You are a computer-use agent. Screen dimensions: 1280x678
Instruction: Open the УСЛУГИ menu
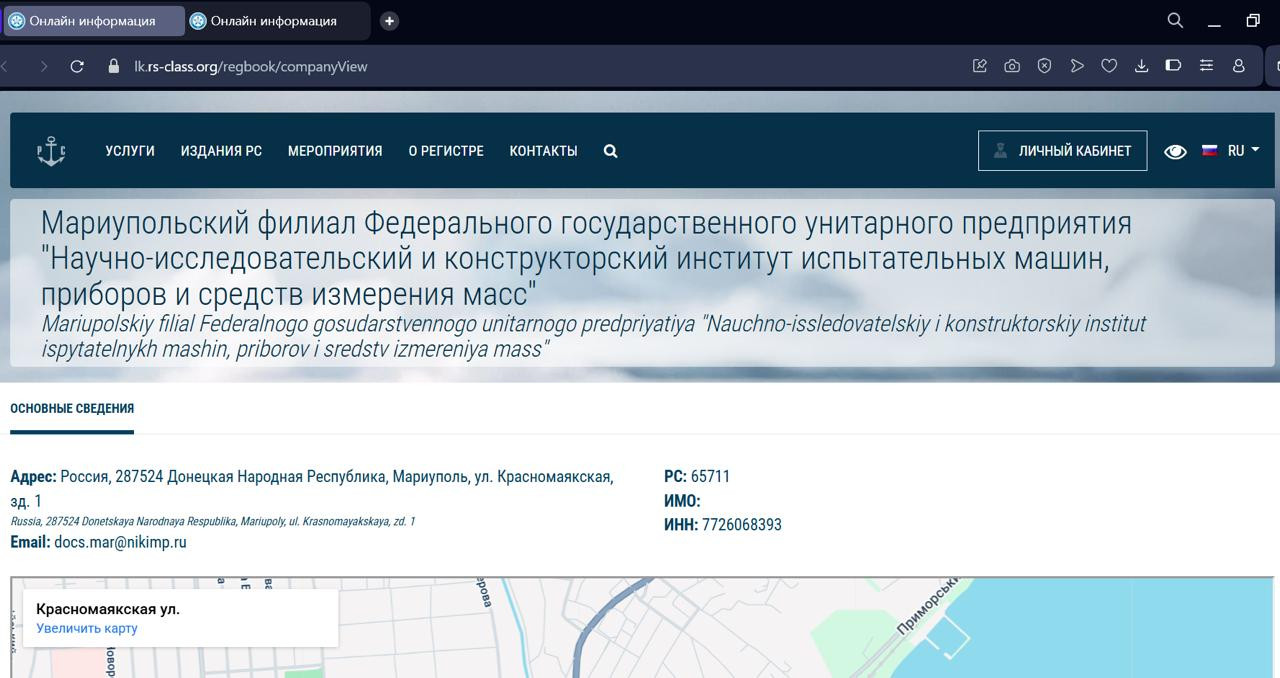130,151
